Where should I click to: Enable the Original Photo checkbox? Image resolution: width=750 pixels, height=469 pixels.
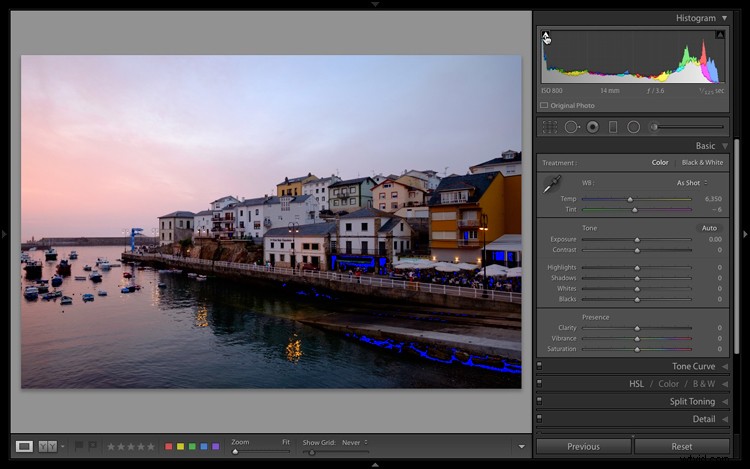pos(544,105)
